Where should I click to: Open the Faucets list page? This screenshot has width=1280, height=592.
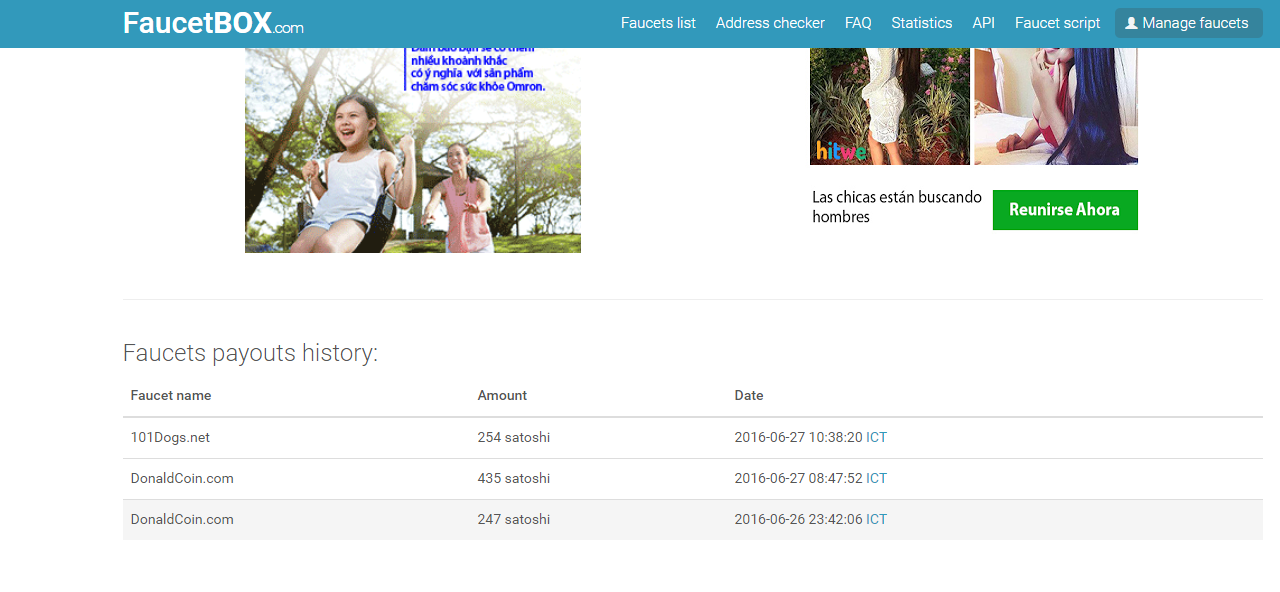658,23
